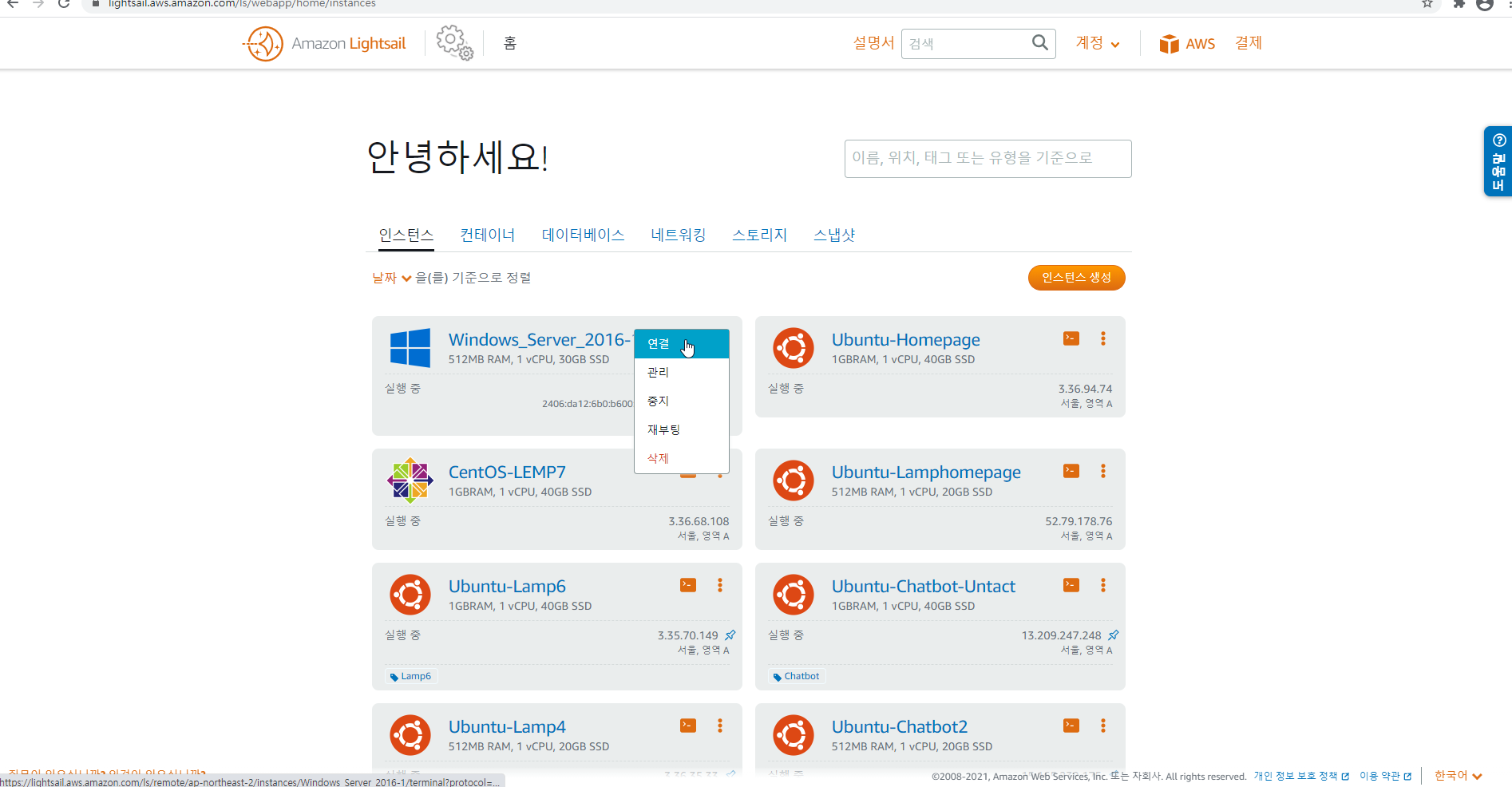Switch to the 컨테이너 tab
The width and height of the screenshot is (1512, 787).
pyautogui.click(x=488, y=235)
